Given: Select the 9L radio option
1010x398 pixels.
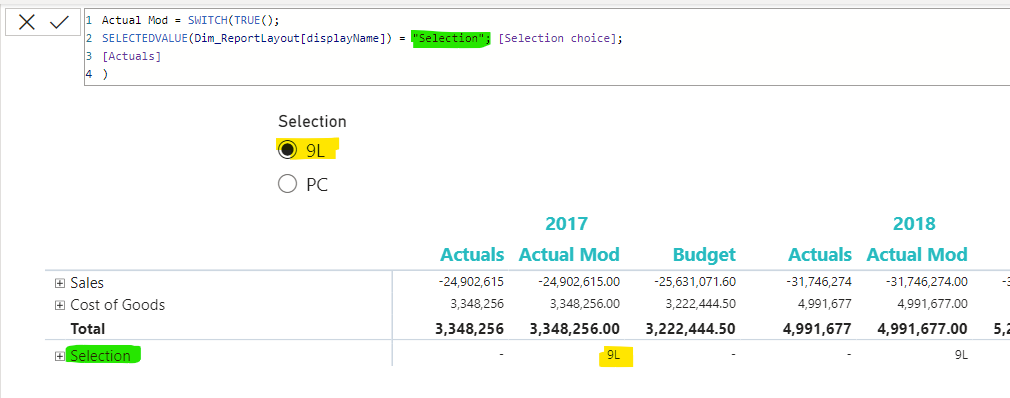Looking at the screenshot, I should coord(287,151).
